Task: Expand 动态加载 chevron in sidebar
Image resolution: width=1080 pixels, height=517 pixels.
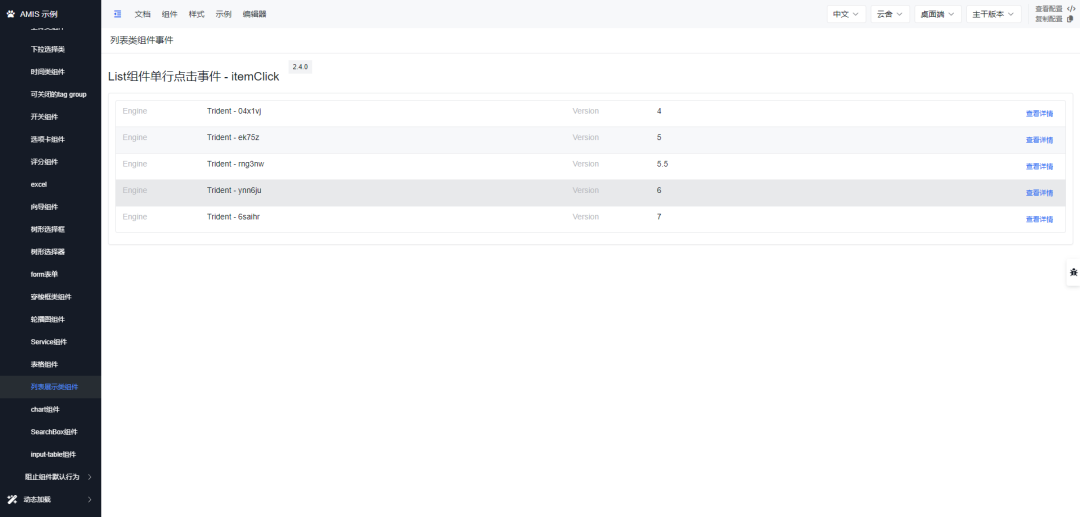Action: tap(90, 499)
